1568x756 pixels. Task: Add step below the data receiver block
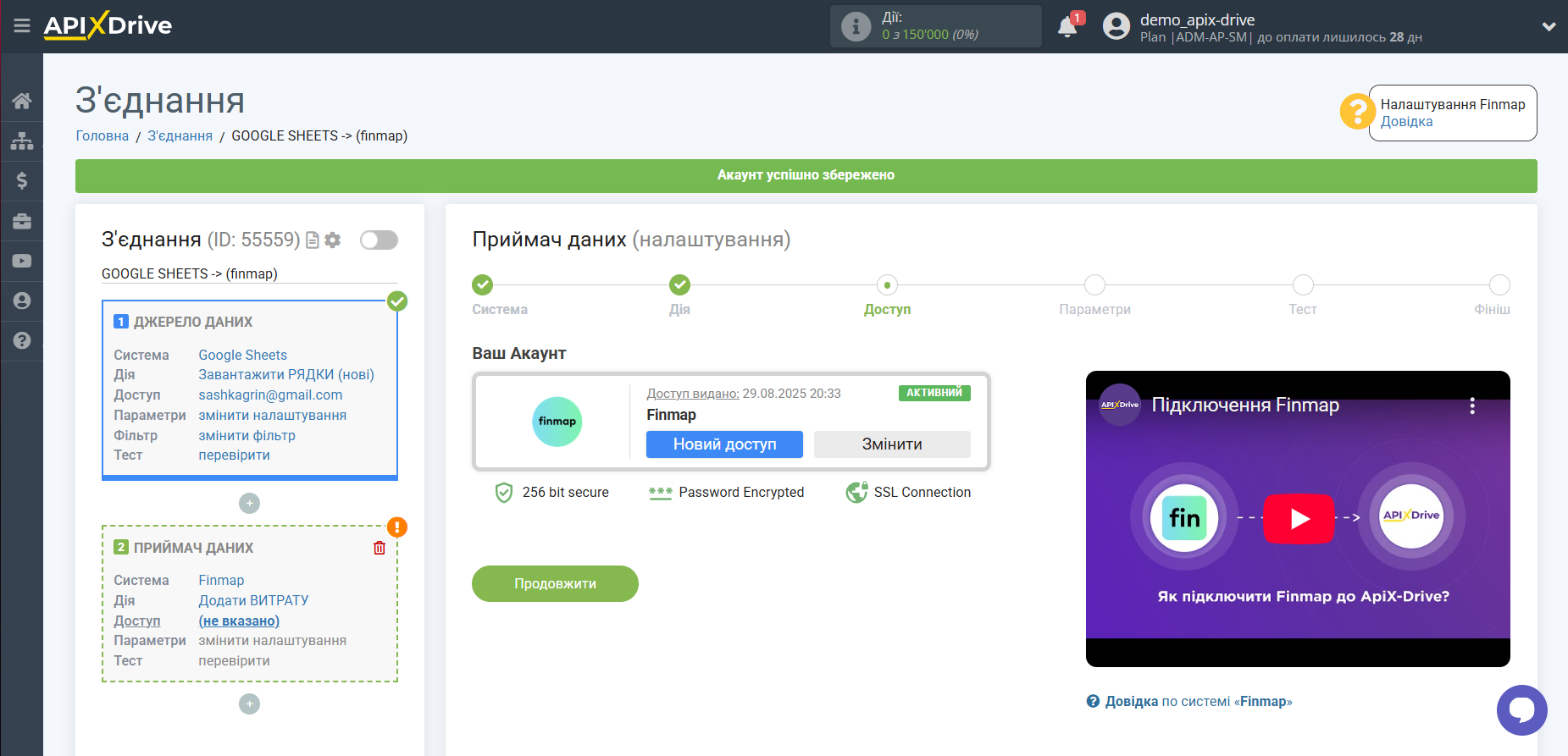(249, 704)
